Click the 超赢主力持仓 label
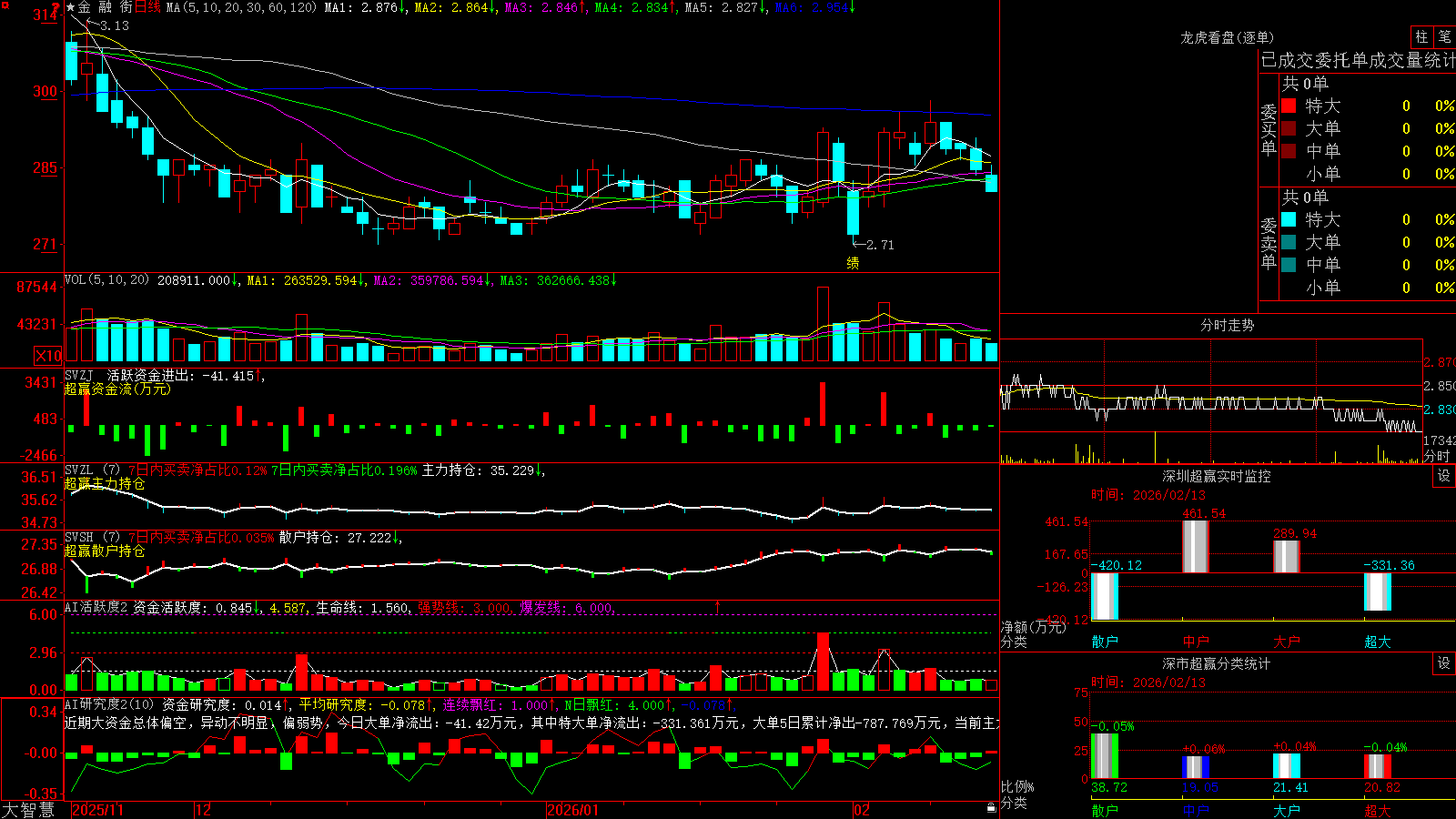 pyautogui.click(x=105, y=483)
